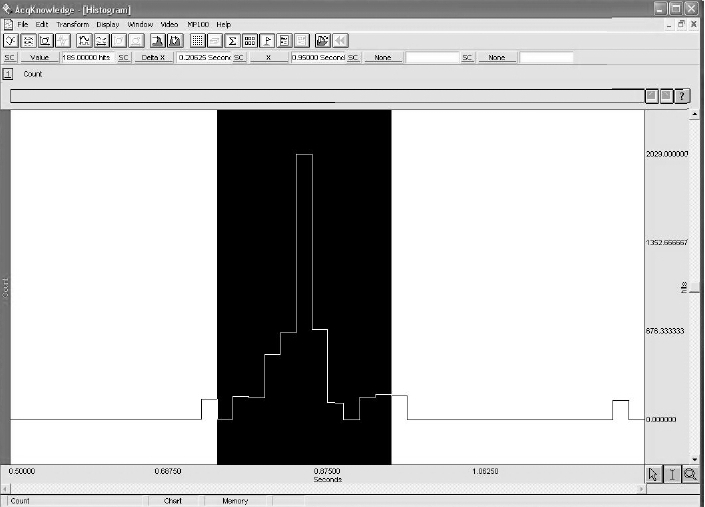The image size is (705, 507).
Task: Select the arrow pointer tool
Action: (x=653, y=475)
